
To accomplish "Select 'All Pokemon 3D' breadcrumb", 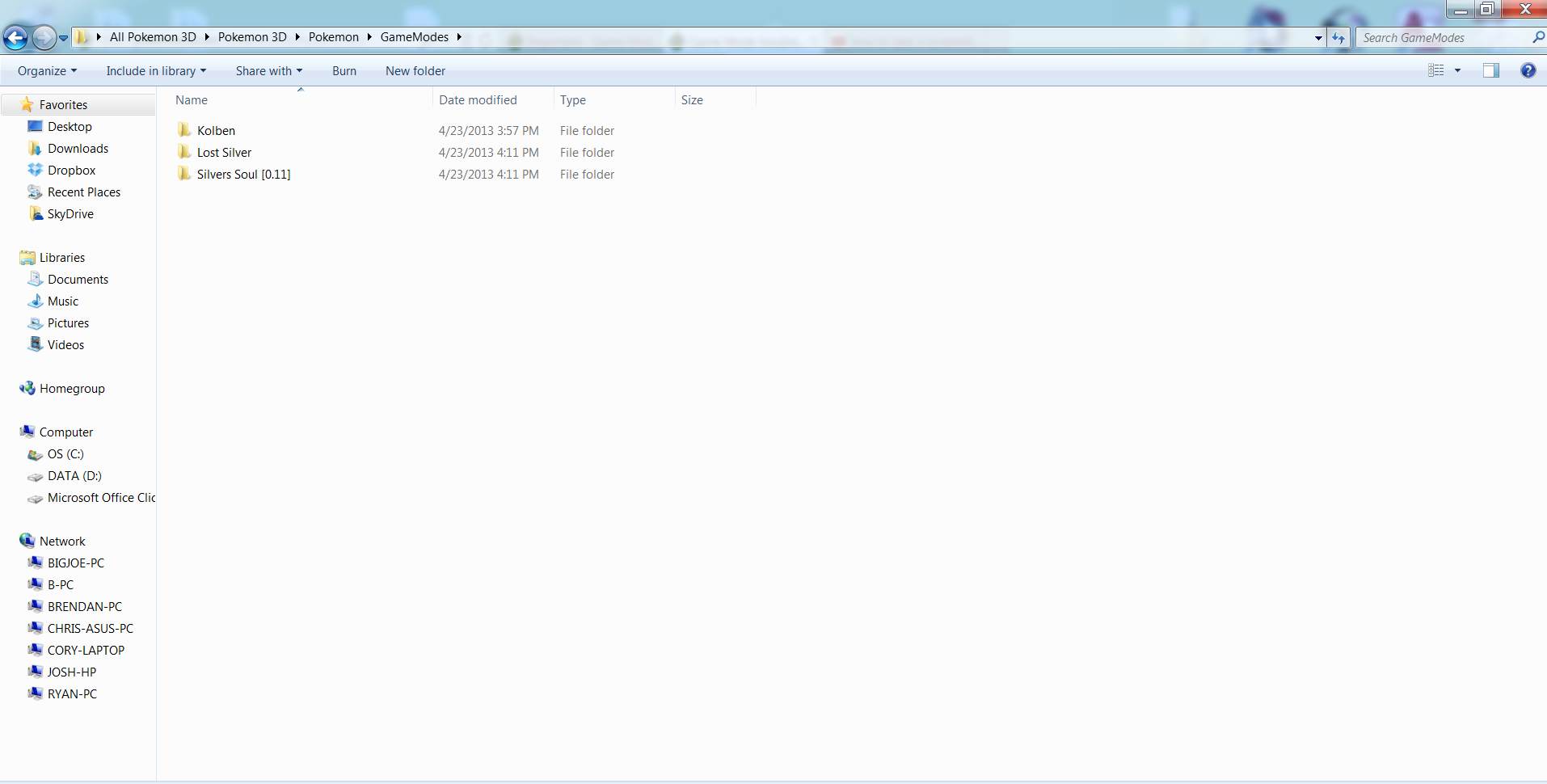I will pyautogui.click(x=153, y=37).
